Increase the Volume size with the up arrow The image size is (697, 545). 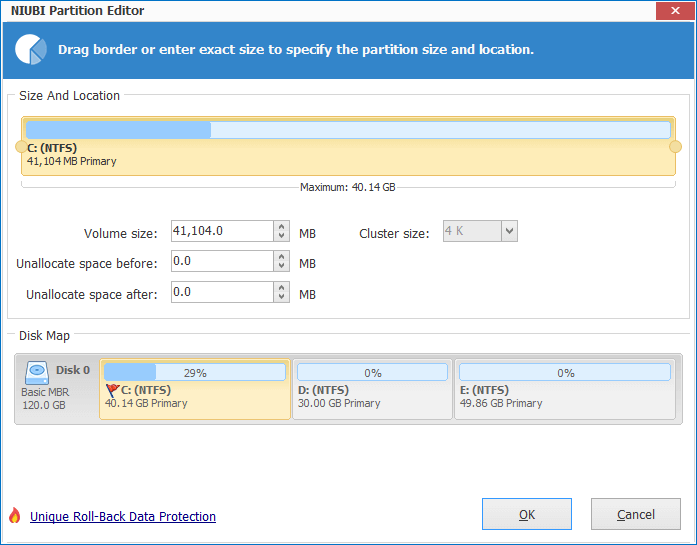point(281,226)
